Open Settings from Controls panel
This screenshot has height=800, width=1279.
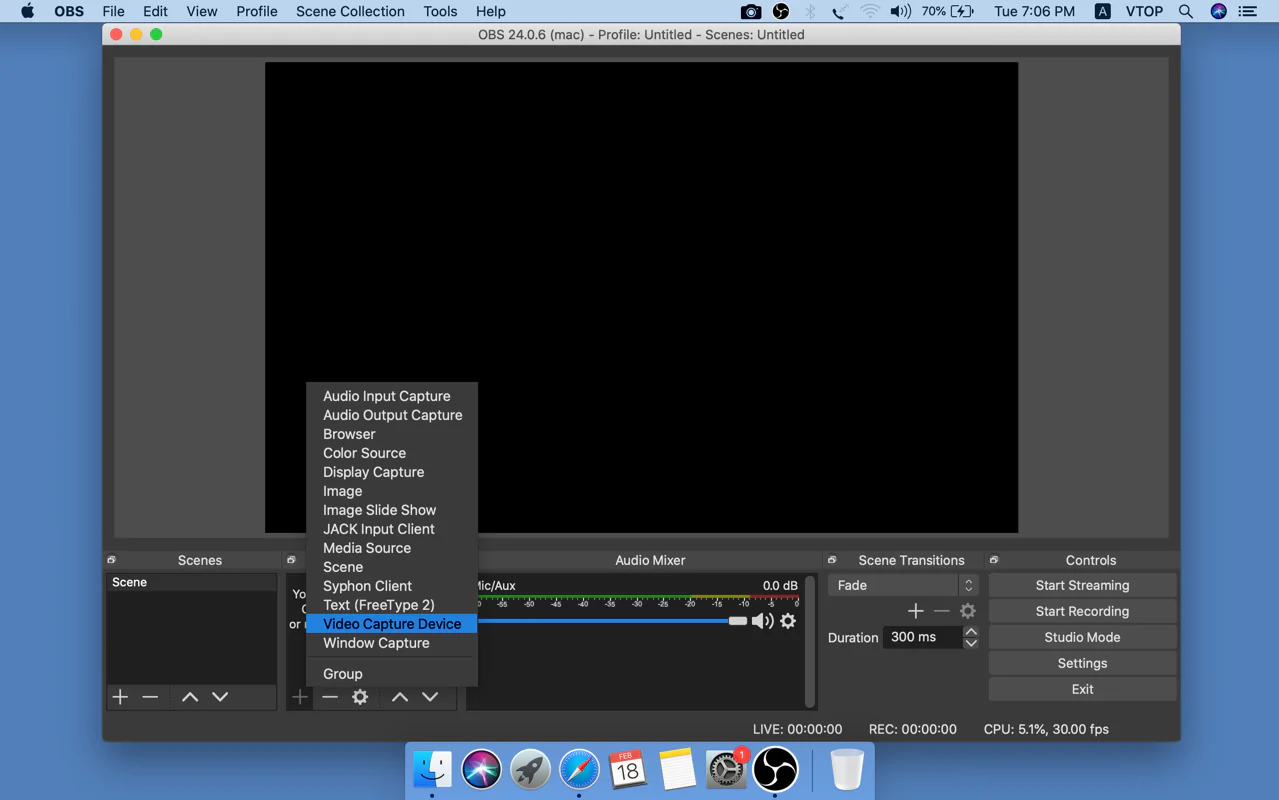point(1082,663)
